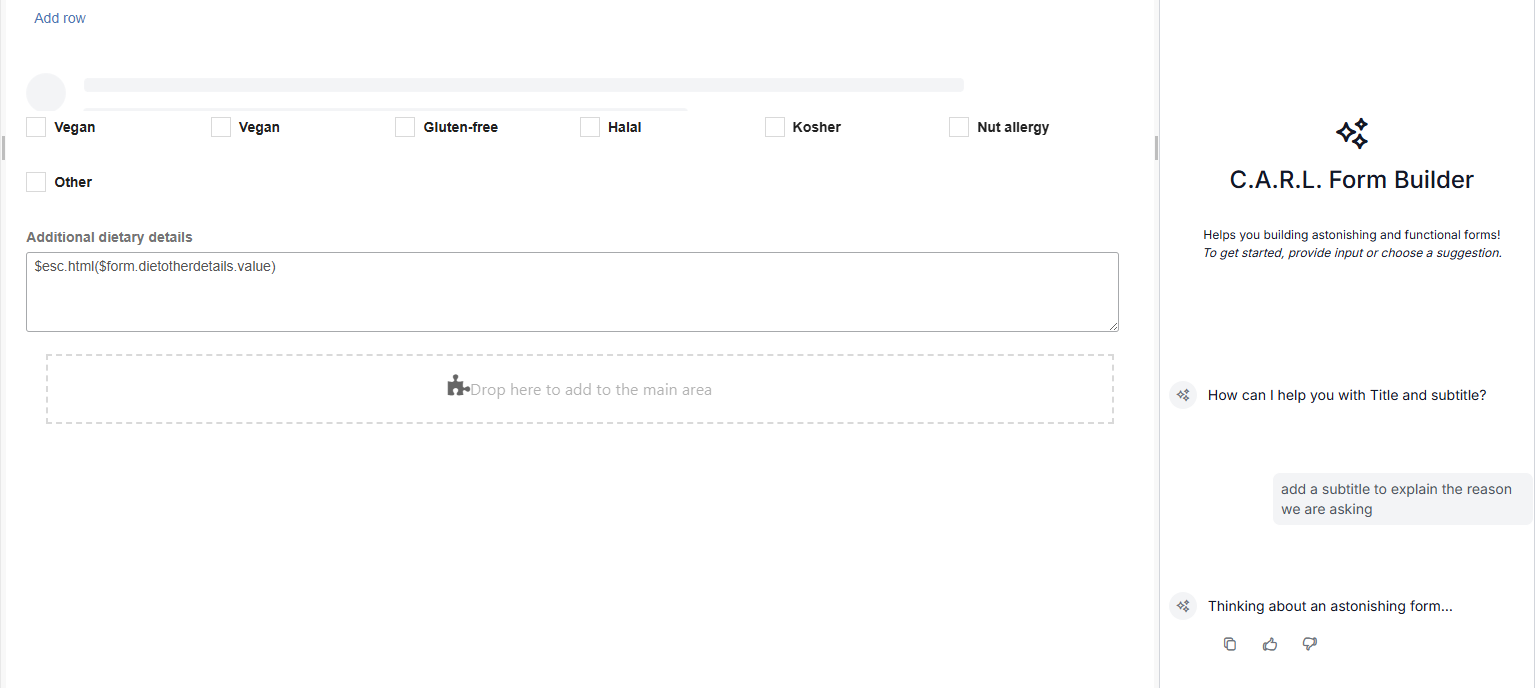The height and width of the screenshot is (688, 1538).
Task: Tick the leftmost Vegan checkbox
Action: click(36, 127)
